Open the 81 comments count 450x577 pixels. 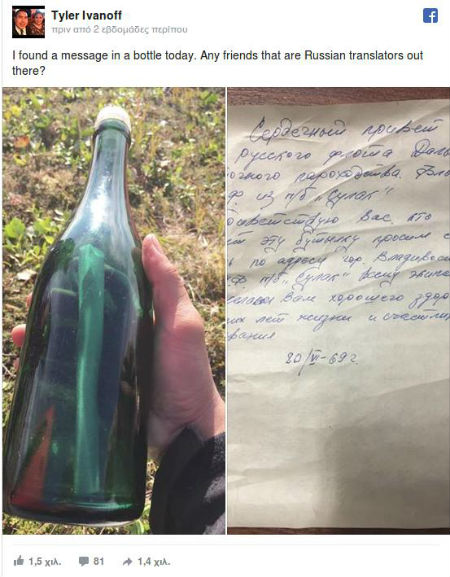click(99, 562)
